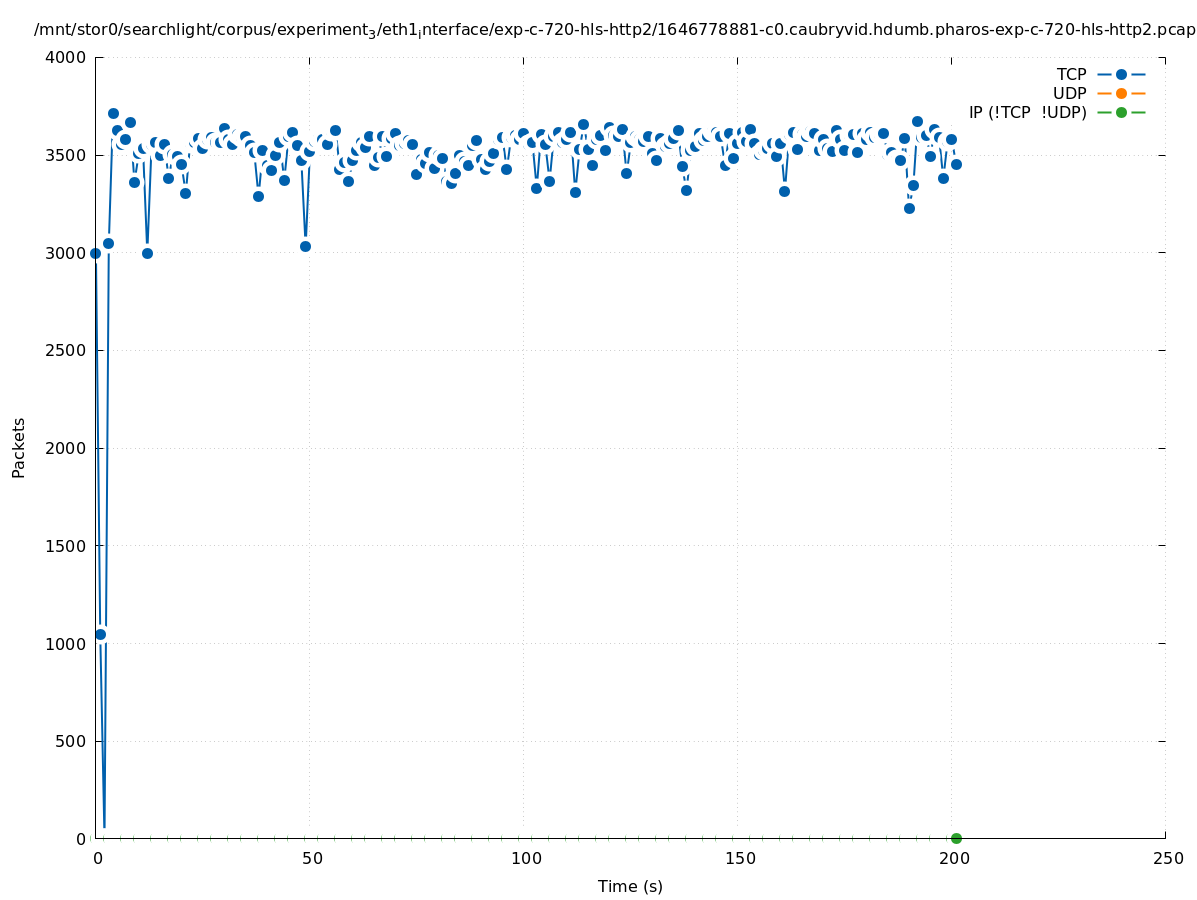This screenshot has width=1197, height=900.
Task: Select the TCP legend label
Action: click(1071, 74)
